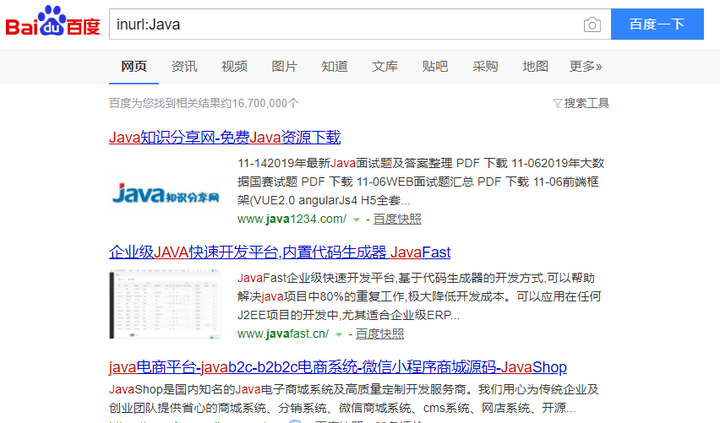
Task: Open 百度快照 for javafast.cn result
Action: click(x=380, y=334)
